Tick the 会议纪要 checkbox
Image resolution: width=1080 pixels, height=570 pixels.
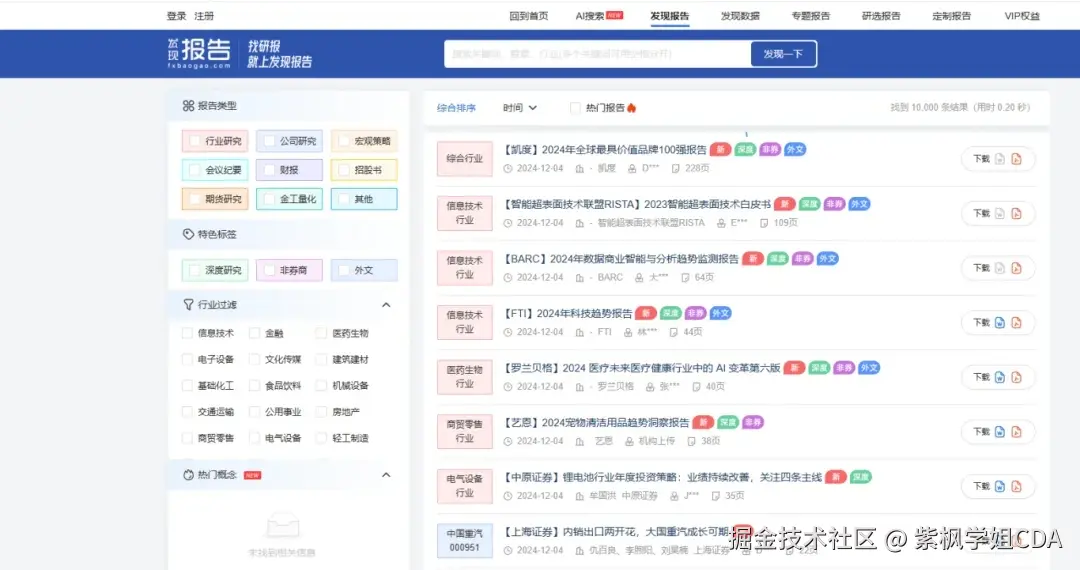195,170
